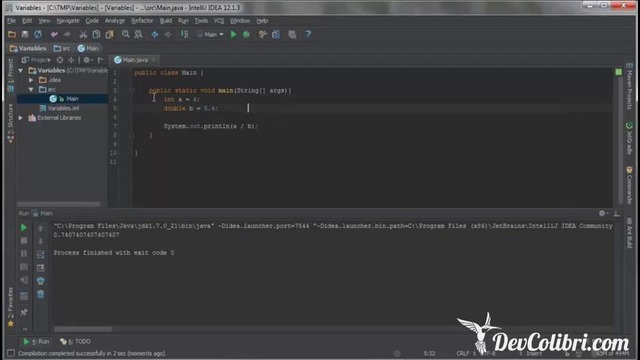
Task: Click the Save All toolbar icon
Action: pos(25,35)
